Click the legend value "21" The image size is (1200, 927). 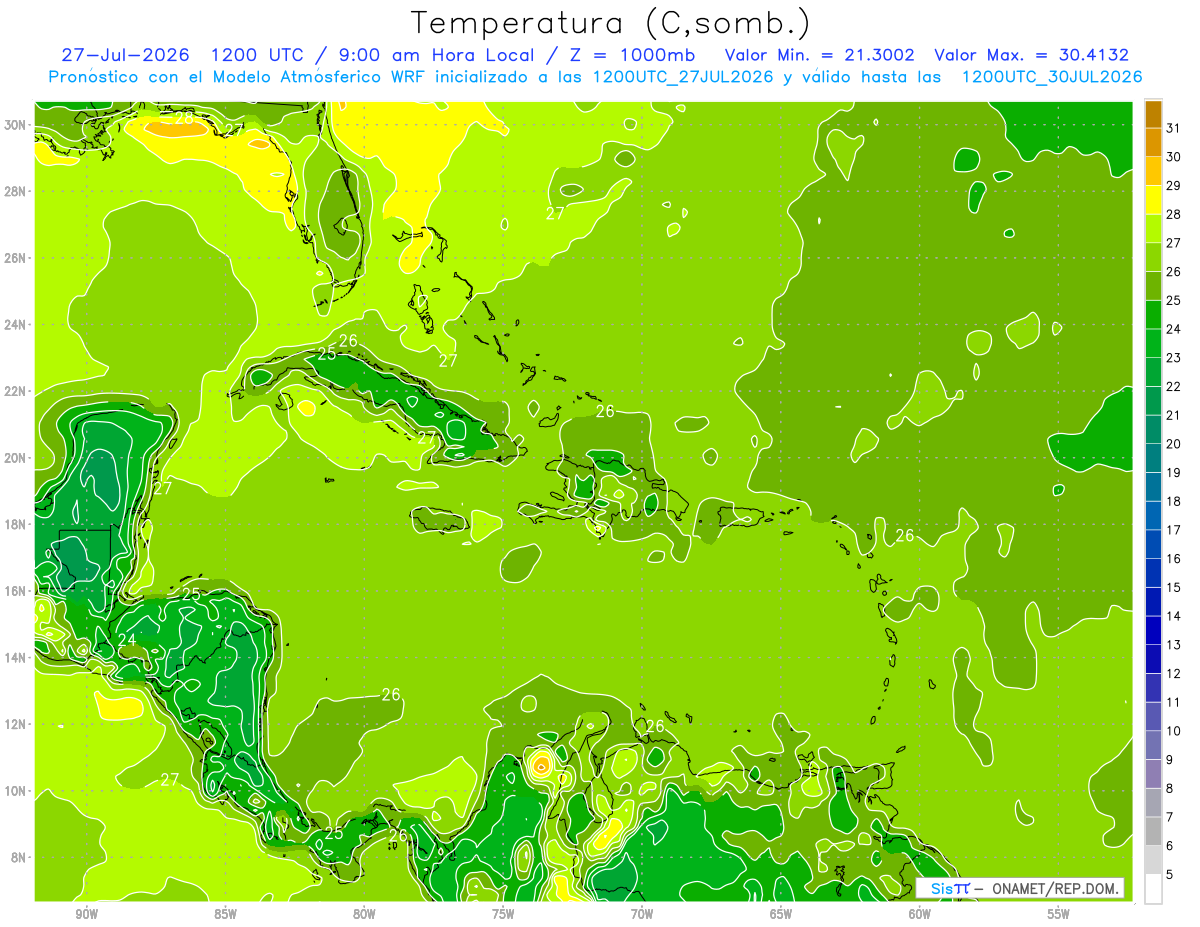1173,415
